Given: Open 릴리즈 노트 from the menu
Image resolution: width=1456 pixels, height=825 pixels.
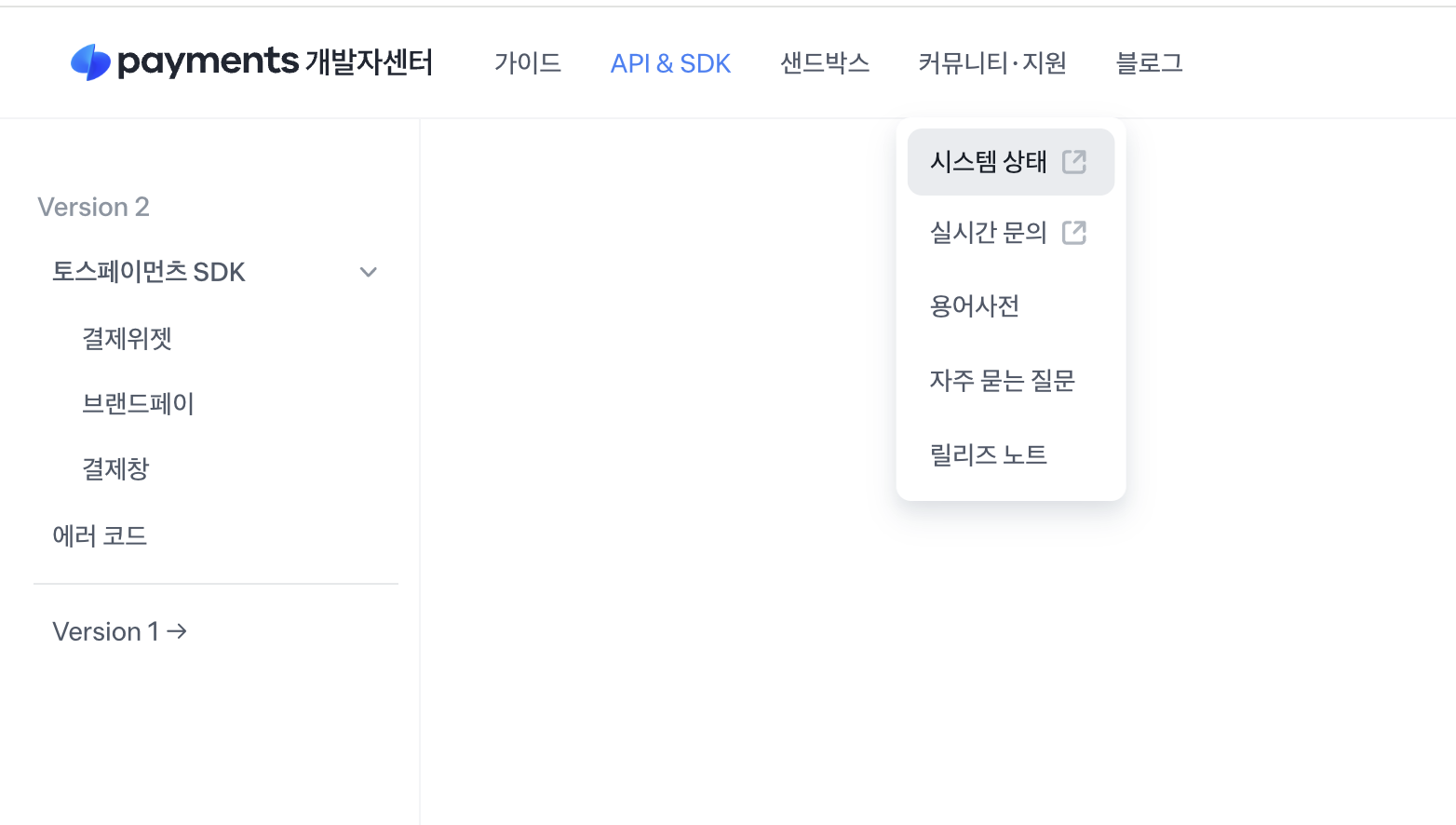Looking at the screenshot, I should click(x=989, y=455).
